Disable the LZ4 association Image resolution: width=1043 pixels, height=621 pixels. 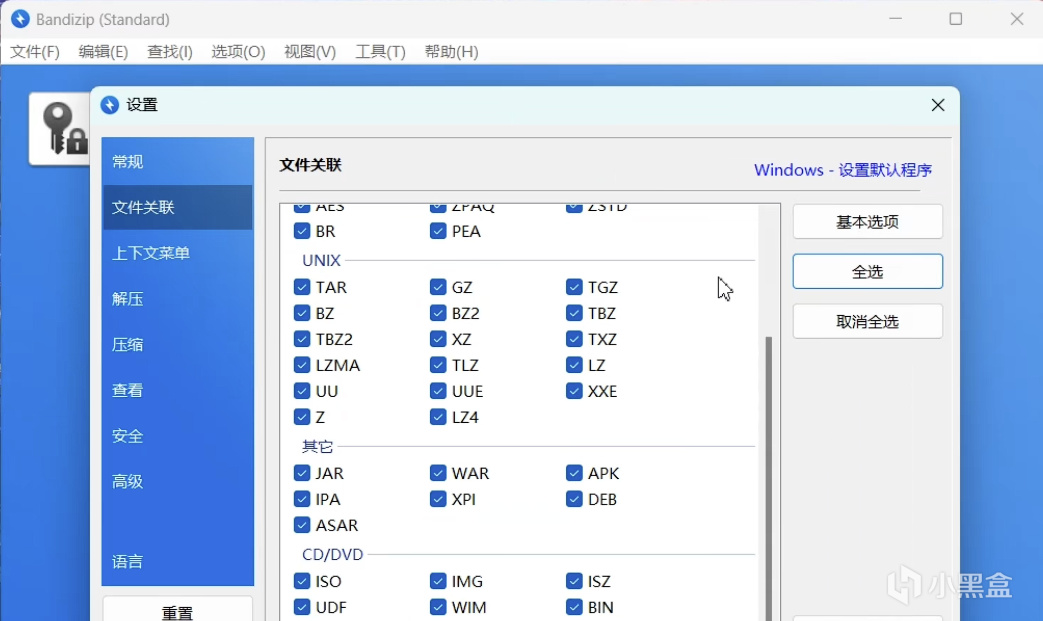438,416
